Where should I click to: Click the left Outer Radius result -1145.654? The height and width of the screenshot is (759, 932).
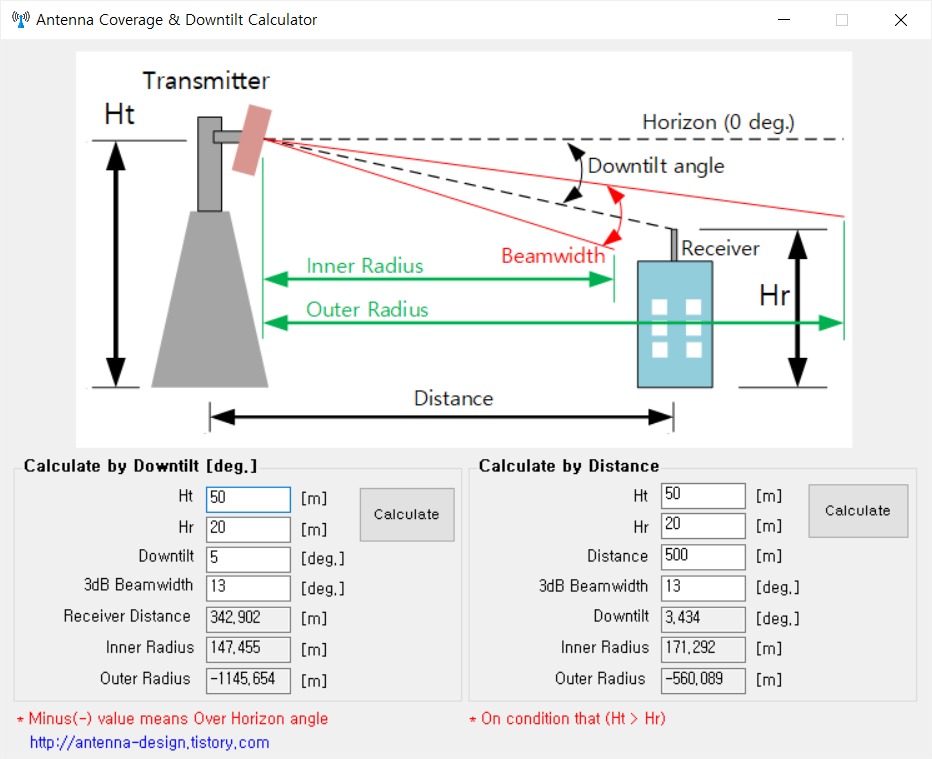pyautogui.click(x=248, y=681)
